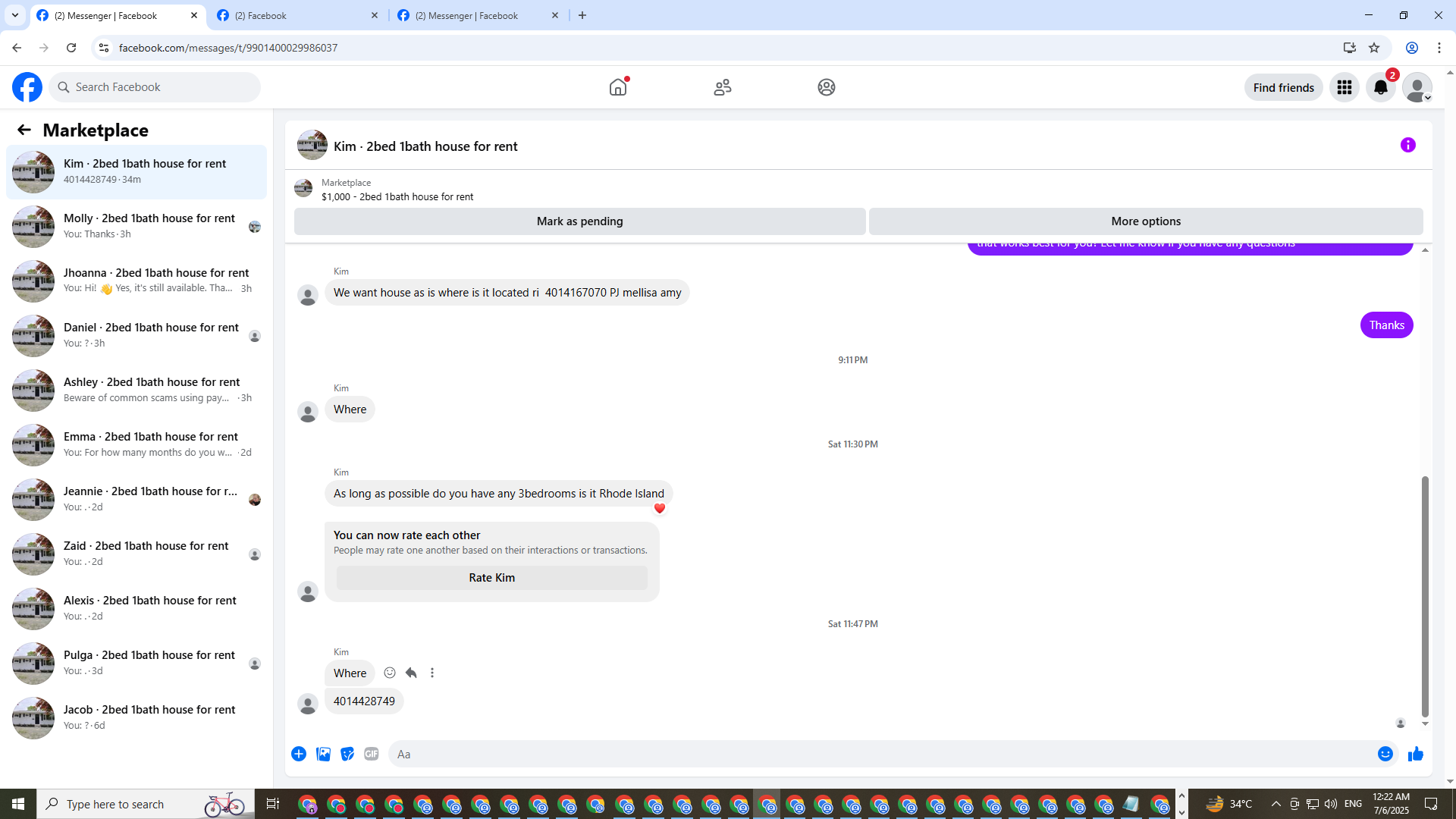Open the more actions plus icon
This screenshot has height=819, width=1456.
(x=299, y=754)
